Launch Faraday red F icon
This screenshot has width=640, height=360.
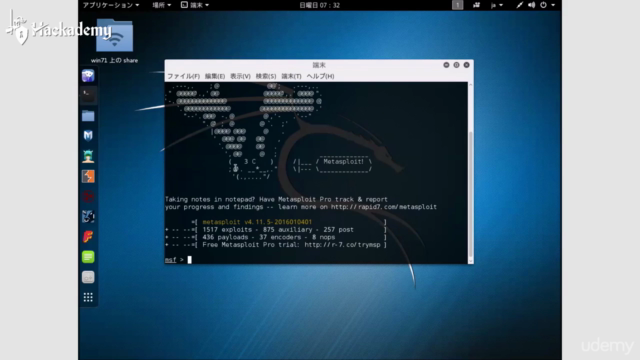(x=88, y=237)
